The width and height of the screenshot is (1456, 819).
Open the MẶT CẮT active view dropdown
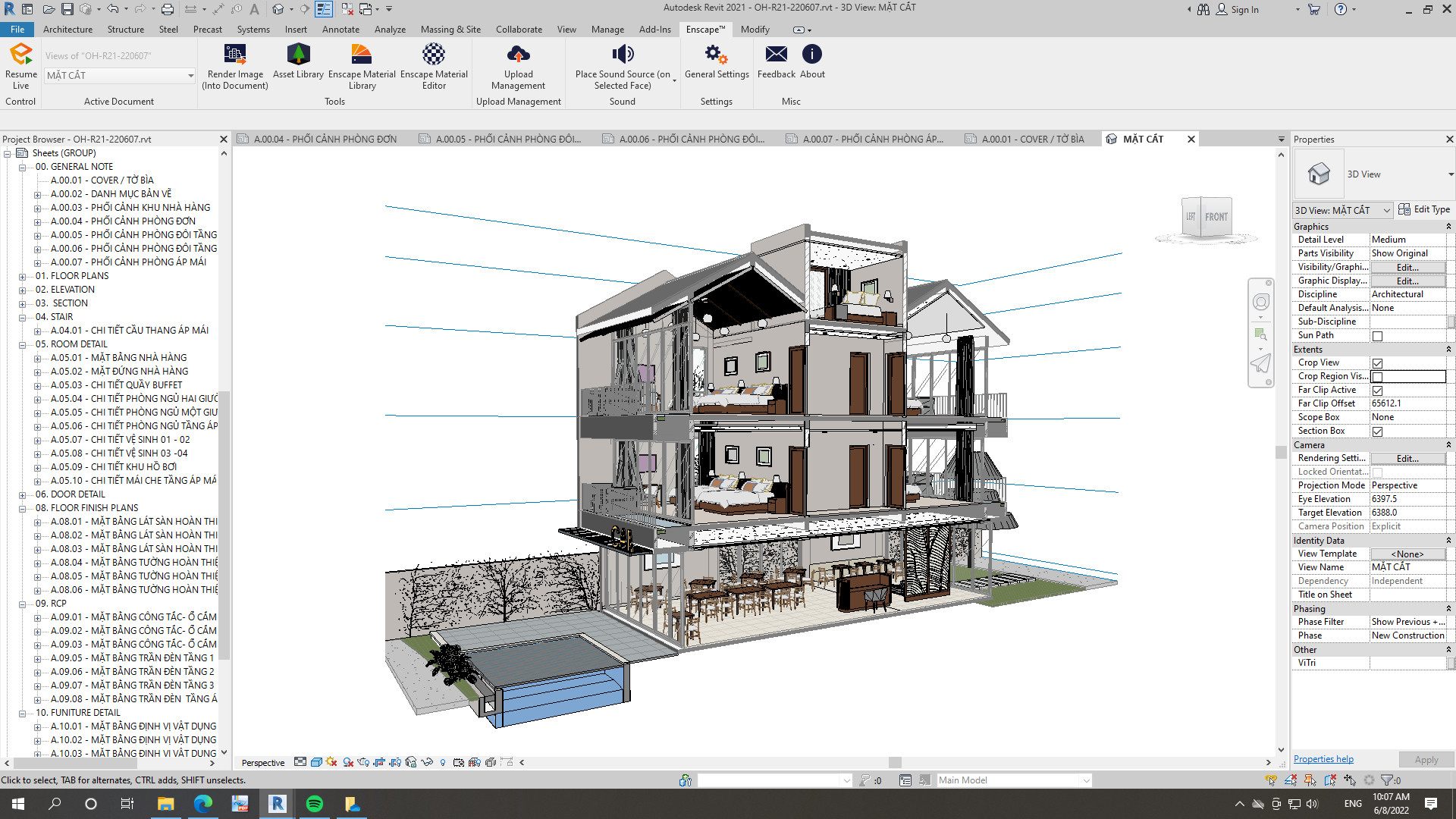[x=190, y=76]
